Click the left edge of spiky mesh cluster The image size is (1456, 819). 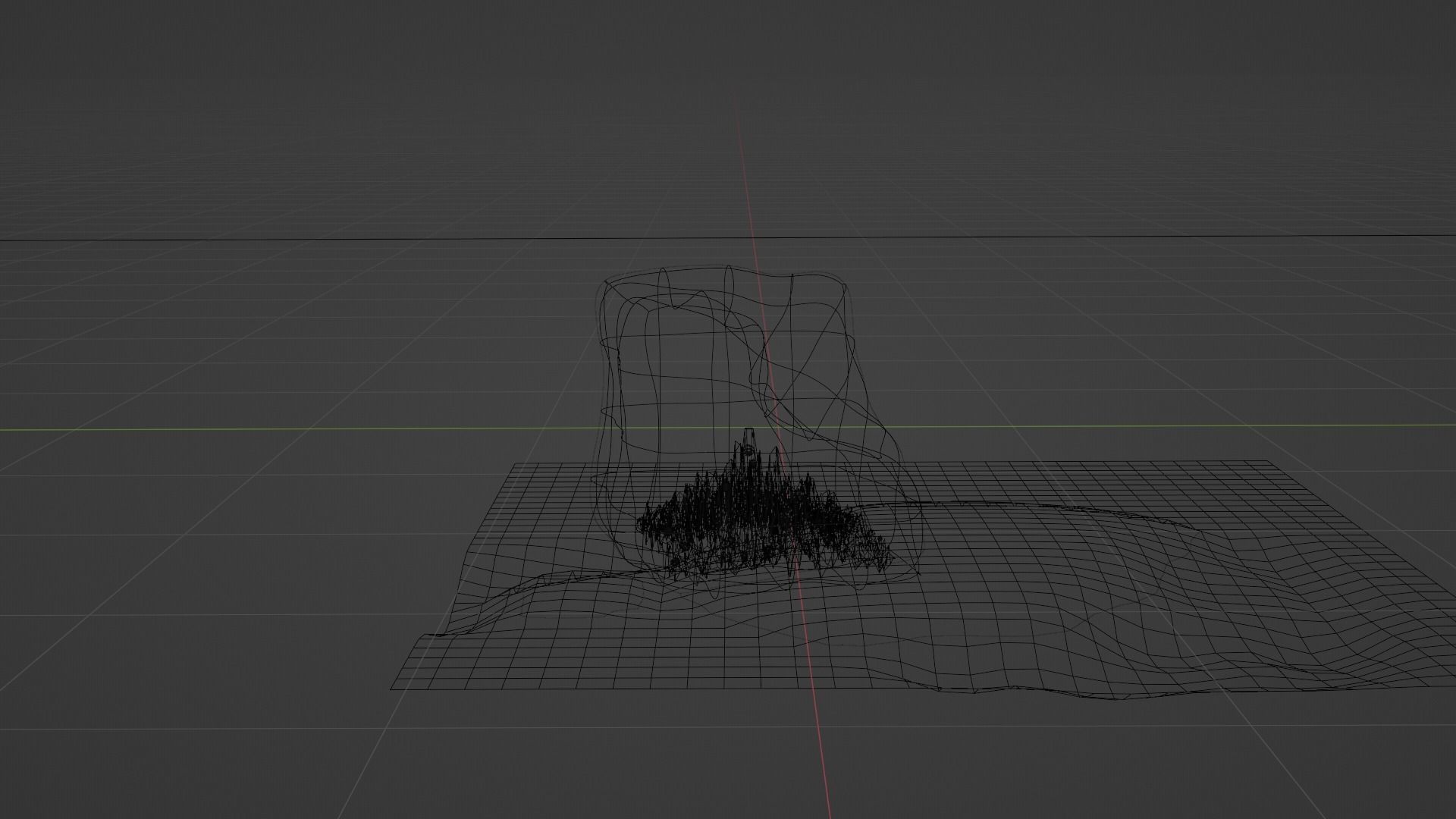[x=641, y=523]
